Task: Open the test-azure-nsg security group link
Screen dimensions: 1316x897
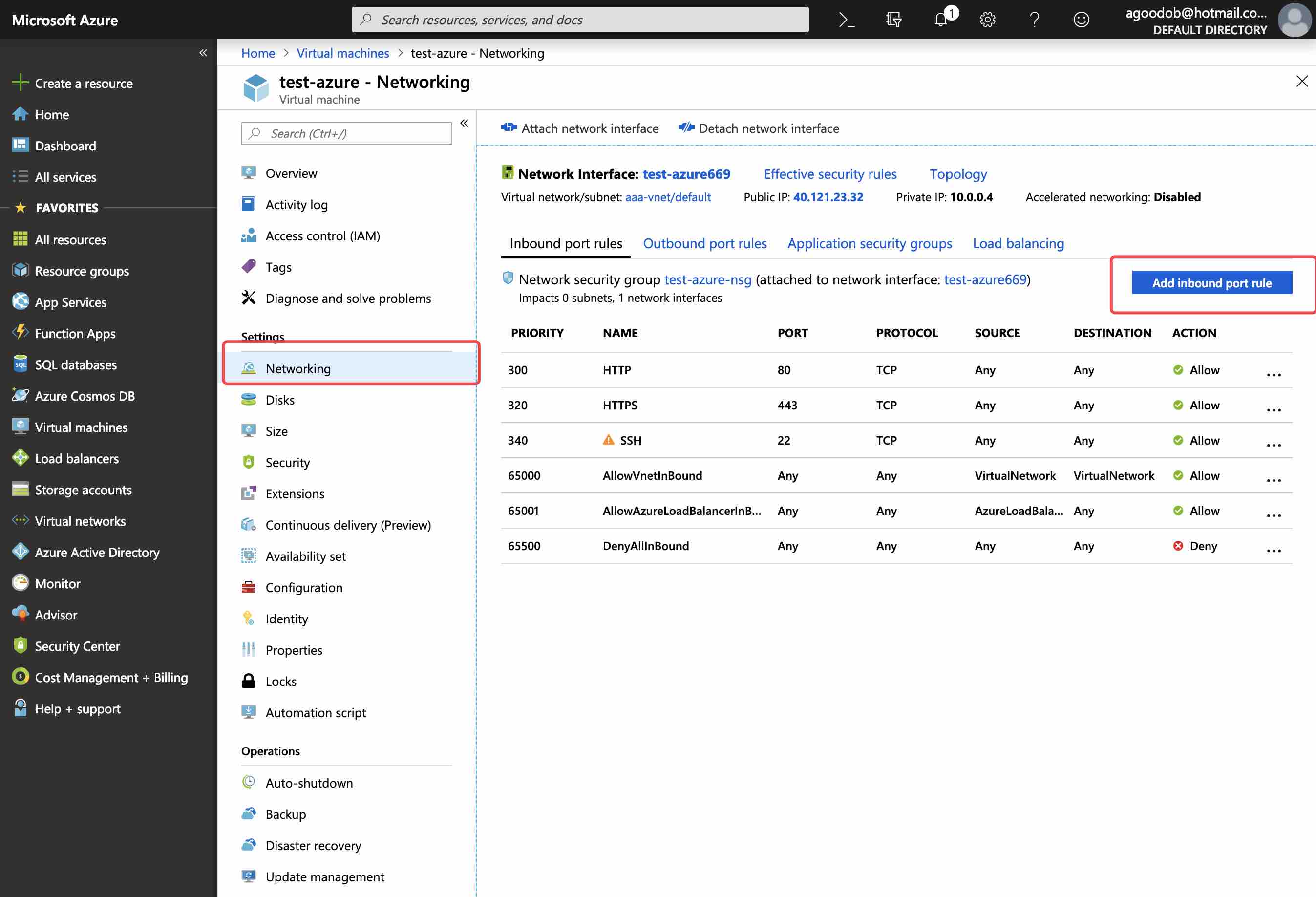Action: (707, 280)
